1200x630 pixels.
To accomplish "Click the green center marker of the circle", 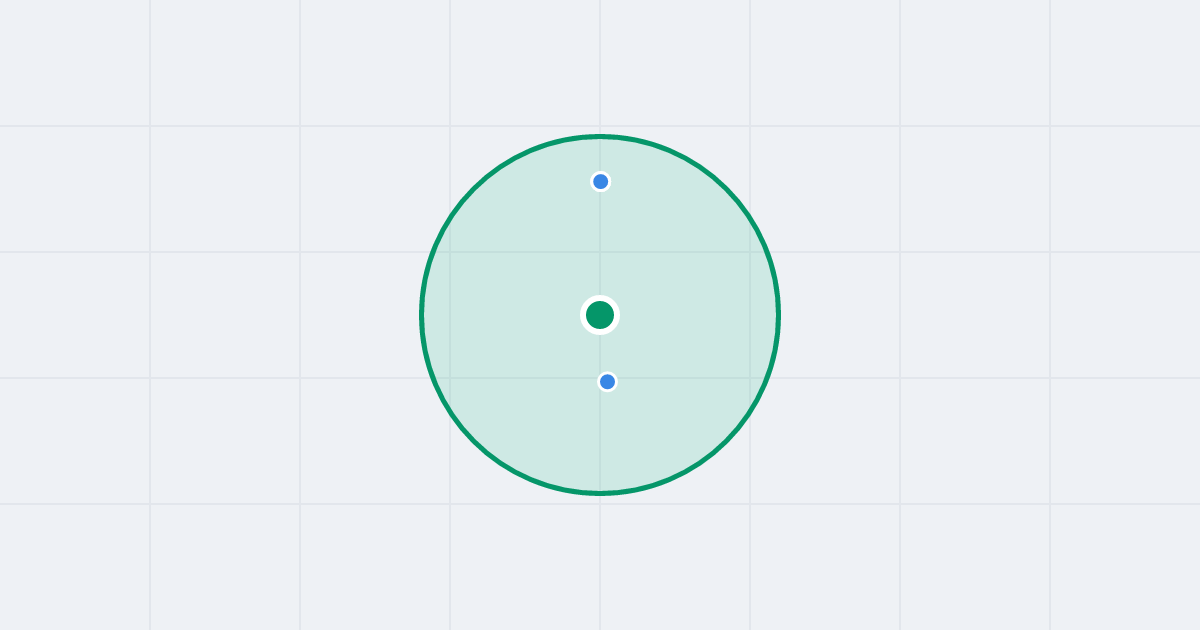I will pyautogui.click(x=600, y=315).
